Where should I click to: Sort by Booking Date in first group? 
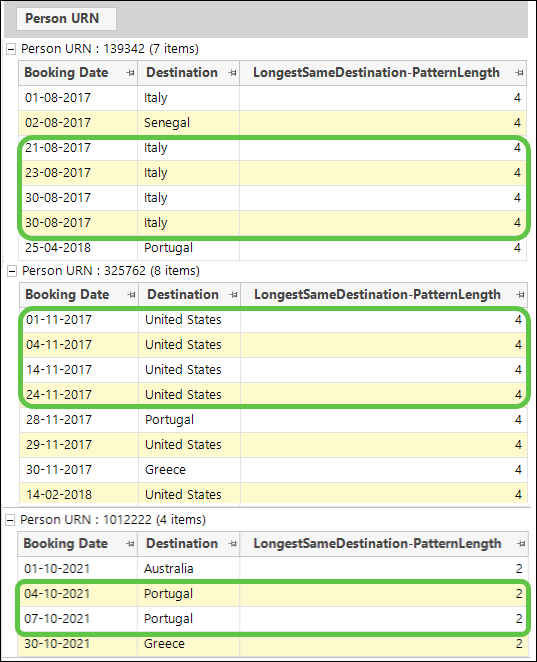tap(66, 73)
